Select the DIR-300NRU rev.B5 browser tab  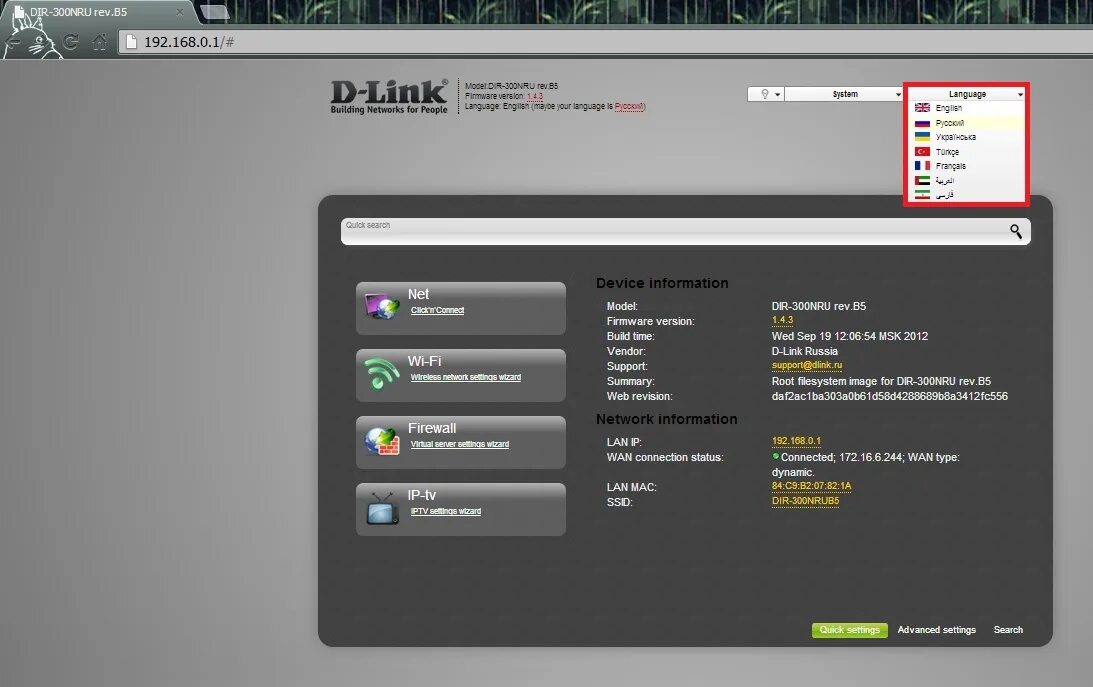tap(98, 12)
